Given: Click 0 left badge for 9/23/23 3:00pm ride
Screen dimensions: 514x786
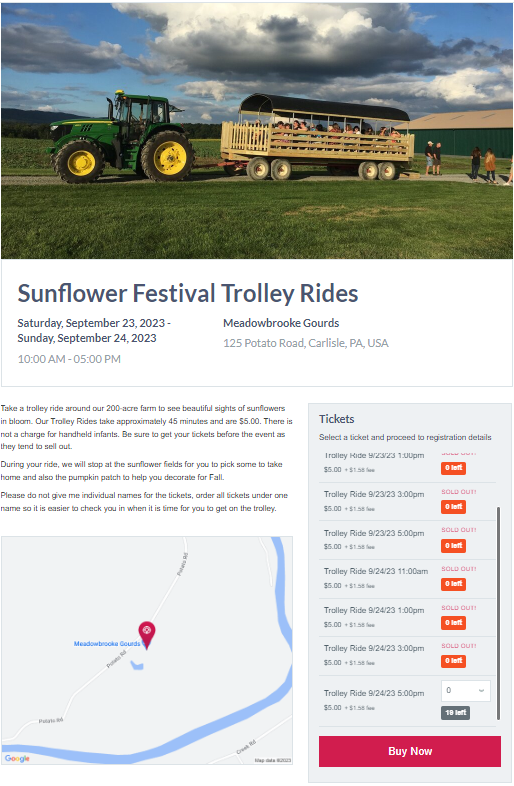Looking at the screenshot, I should 453,507.
